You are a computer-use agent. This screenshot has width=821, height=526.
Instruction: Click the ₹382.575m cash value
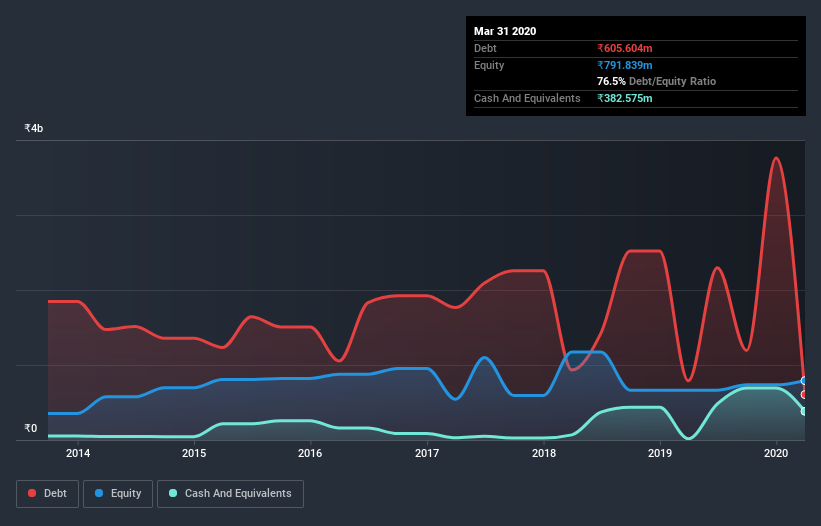(625, 98)
